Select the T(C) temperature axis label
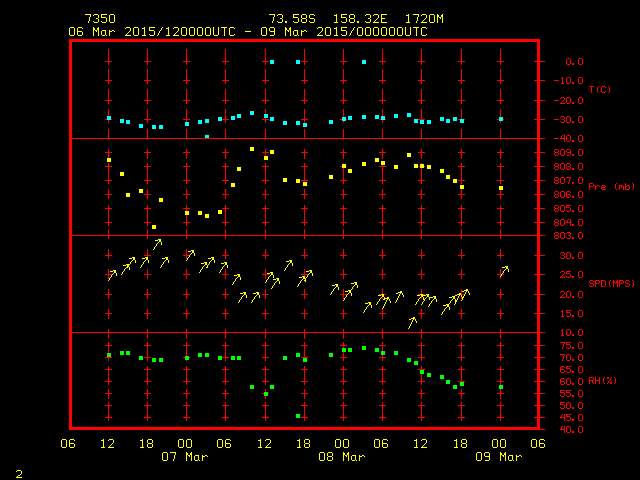This screenshot has width=640, height=480. pyautogui.click(x=599, y=90)
